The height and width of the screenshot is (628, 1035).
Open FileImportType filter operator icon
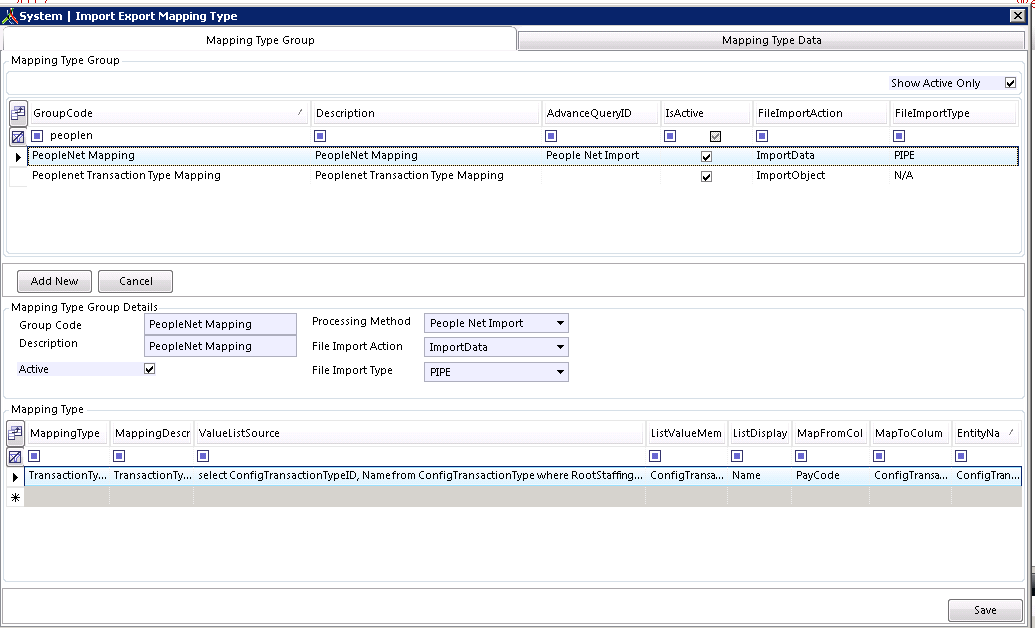899,136
